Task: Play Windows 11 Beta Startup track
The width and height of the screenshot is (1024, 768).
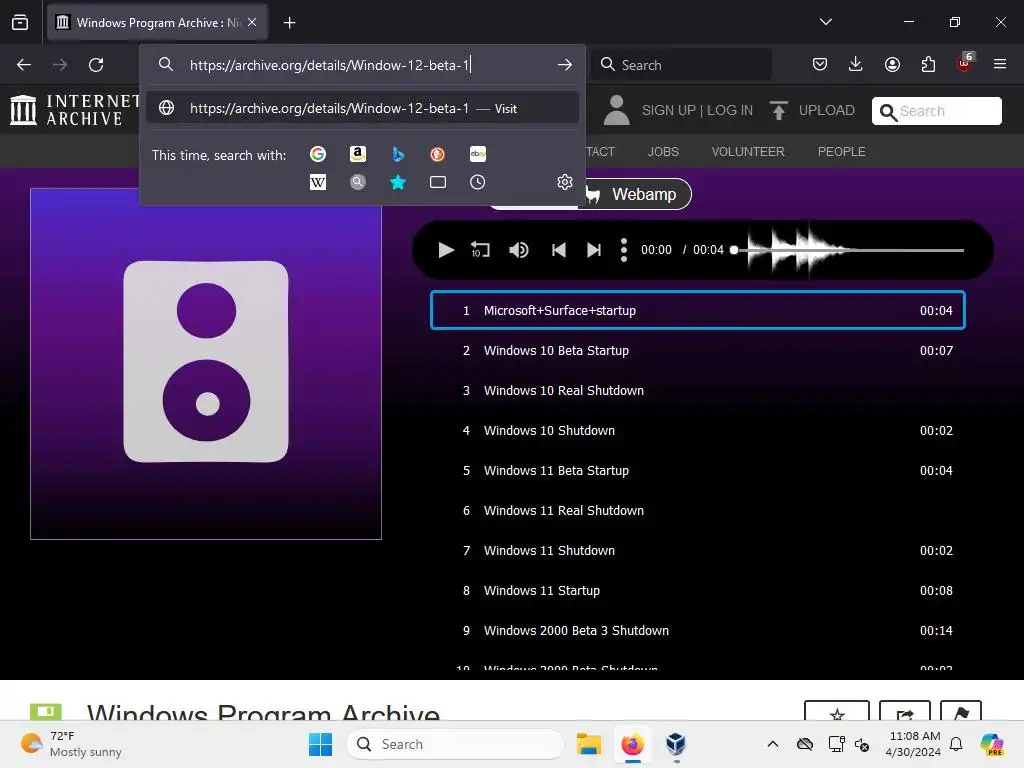Action: tap(697, 470)
